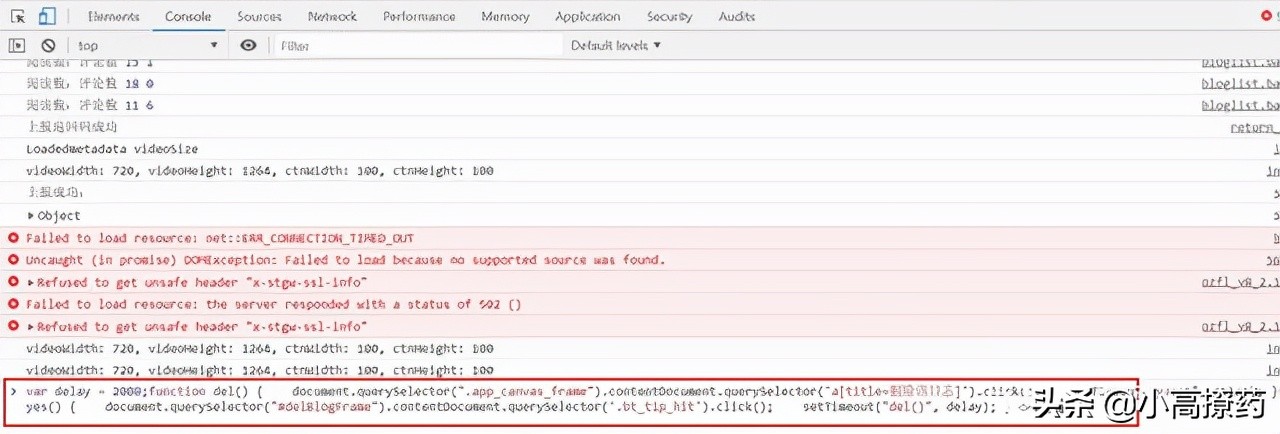This screenshot has width=1280, height=434.
Task: Open the top JavaScript context dropdown
Action: [147, 46]
